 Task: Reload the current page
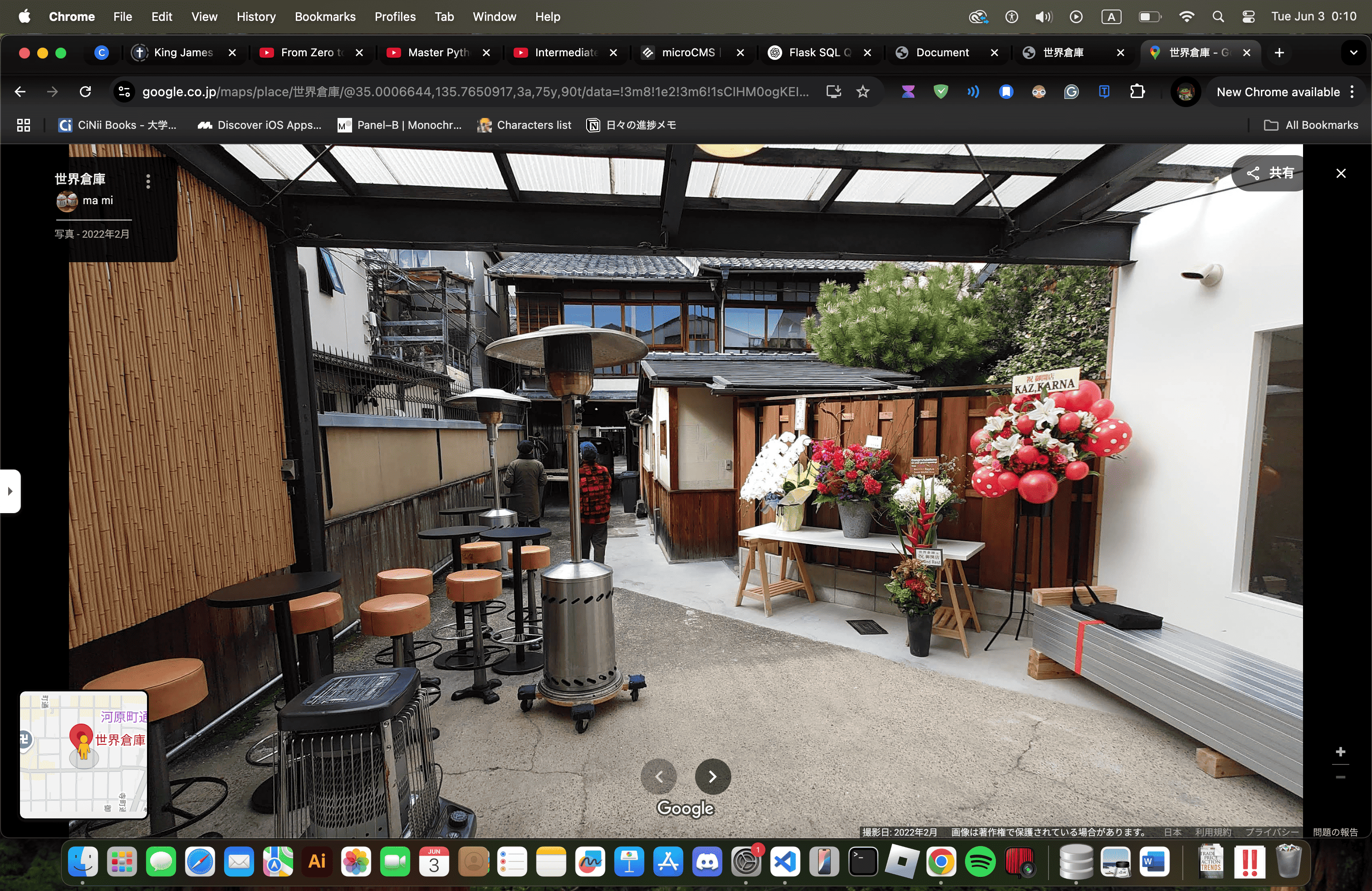[x=85, y=92]
